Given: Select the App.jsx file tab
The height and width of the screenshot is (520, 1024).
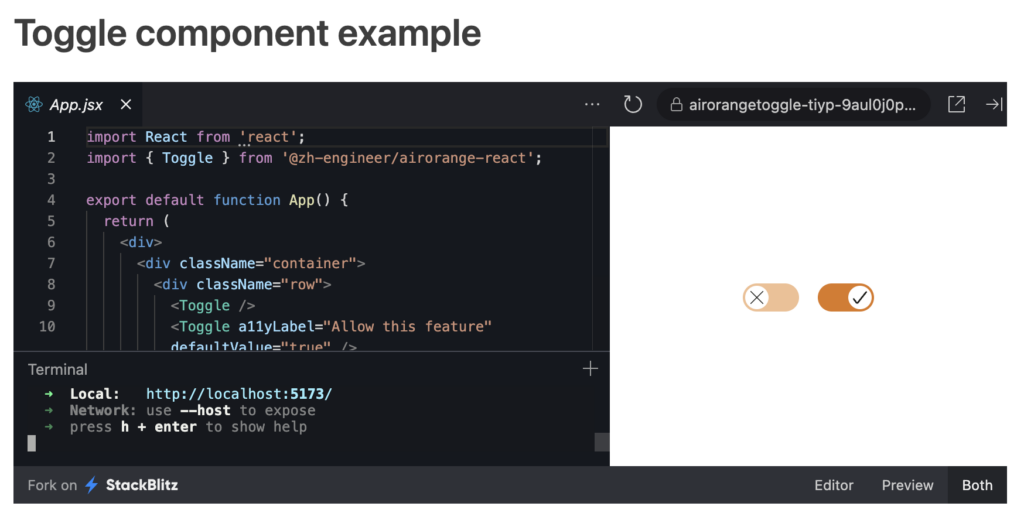Looking at the screenshot, I should 76,104.
